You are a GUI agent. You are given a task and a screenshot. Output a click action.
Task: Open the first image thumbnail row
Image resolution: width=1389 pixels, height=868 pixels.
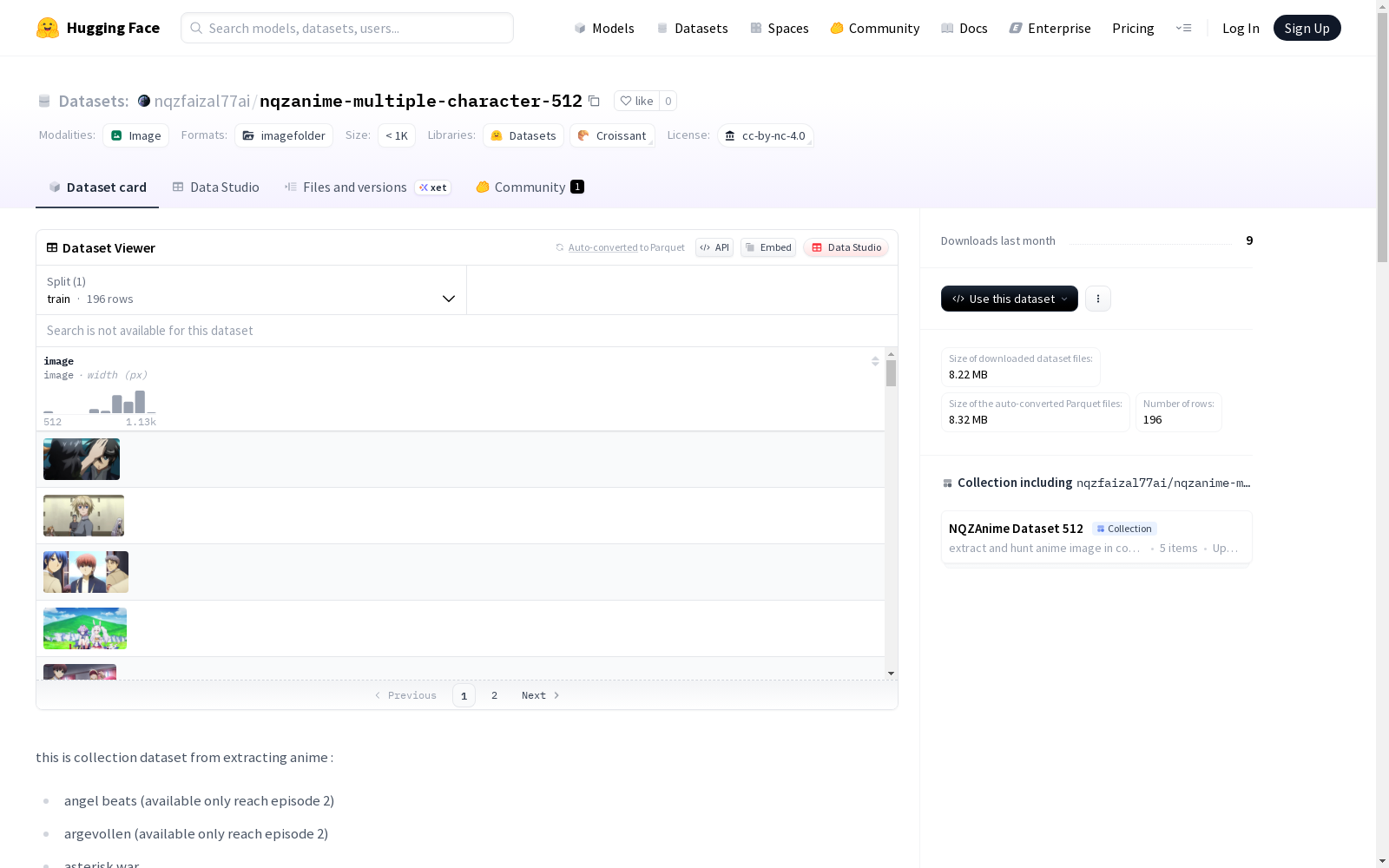[x=82, y=459]
